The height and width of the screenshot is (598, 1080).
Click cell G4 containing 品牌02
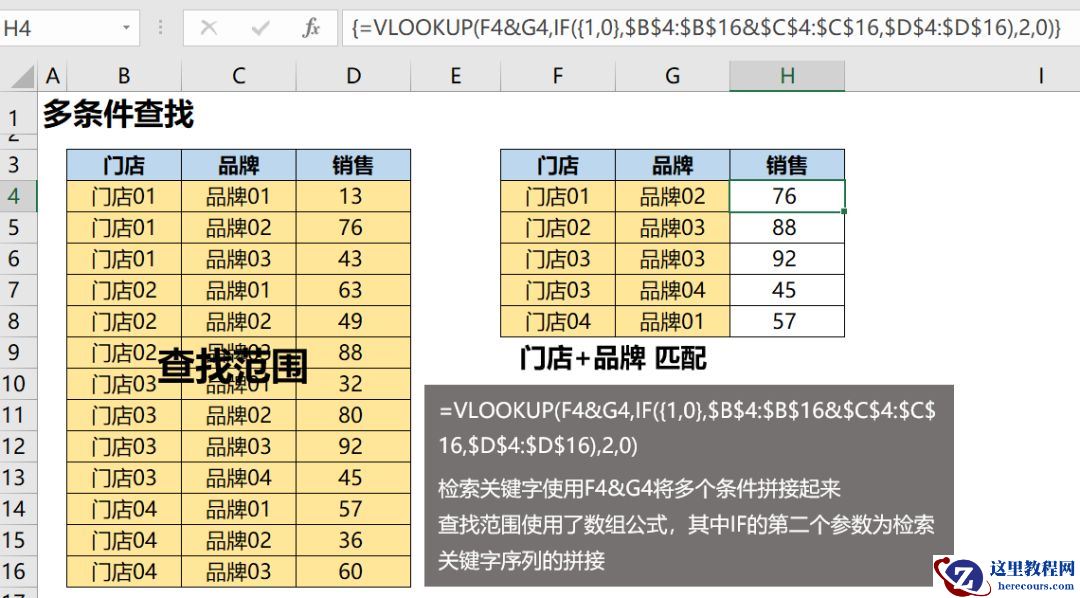click(x=672, y=196)
